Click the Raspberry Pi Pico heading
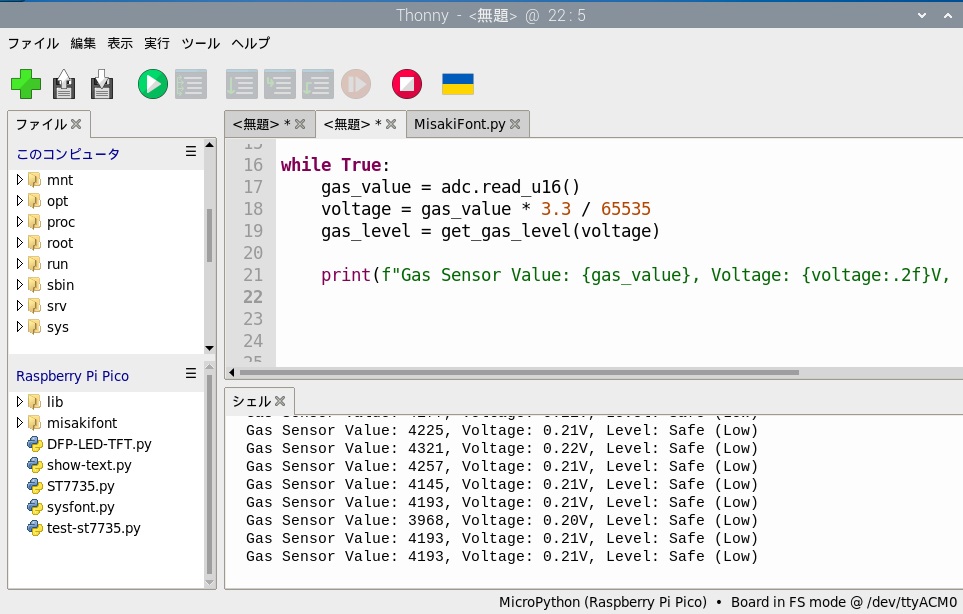This screenshot has width=963, height=614. click(72, 376)
